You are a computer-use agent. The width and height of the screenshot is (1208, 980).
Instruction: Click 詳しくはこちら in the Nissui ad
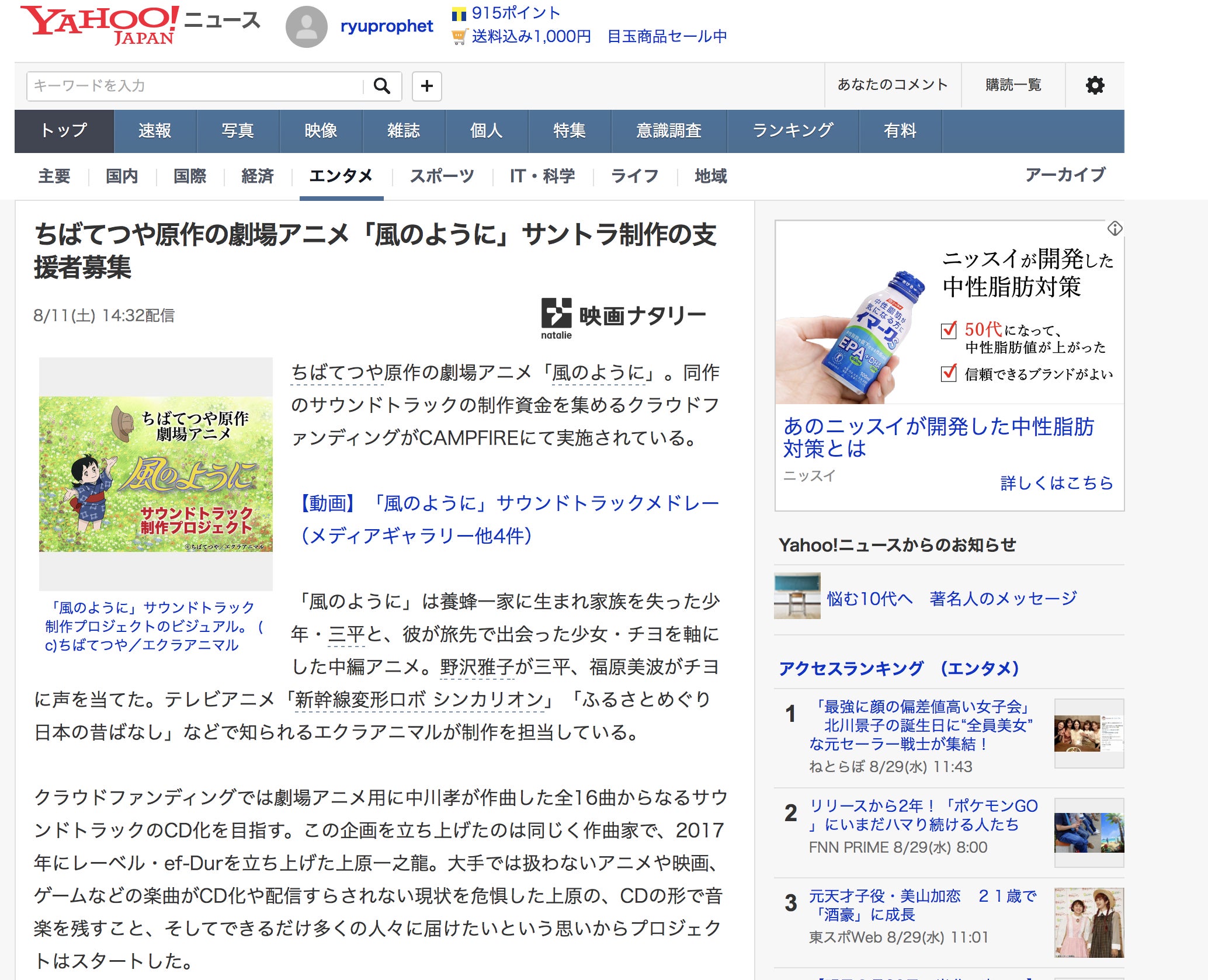1056,483
